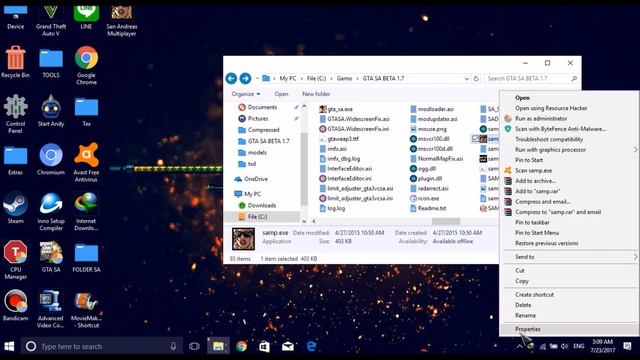Click the Search GTA SA BETA 1.7 box
This screenshot has height=360, width=640.
click(x=532, y=78)
